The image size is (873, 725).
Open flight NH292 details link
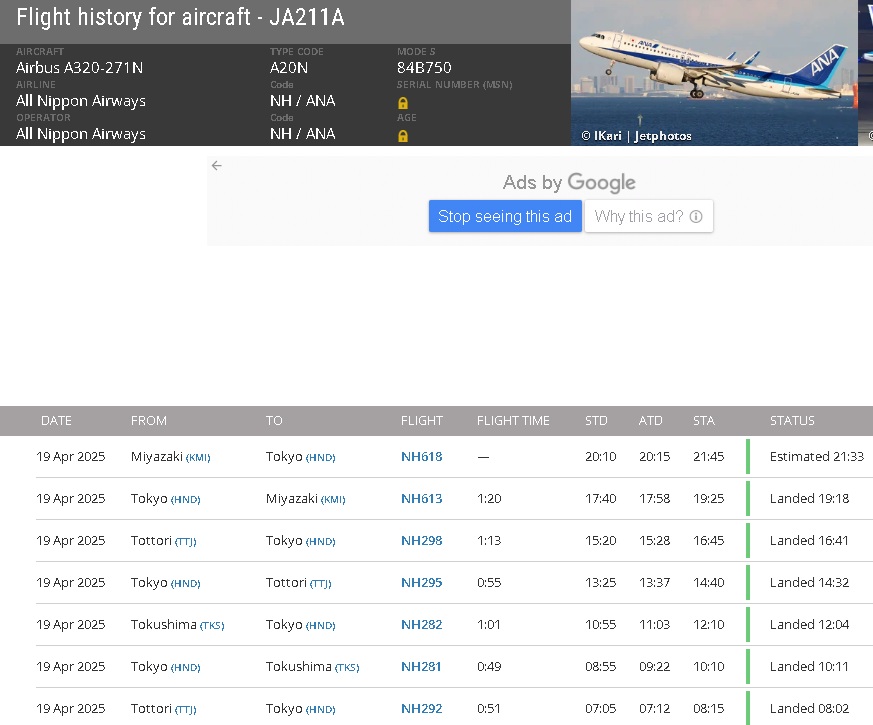coord(421,709)
